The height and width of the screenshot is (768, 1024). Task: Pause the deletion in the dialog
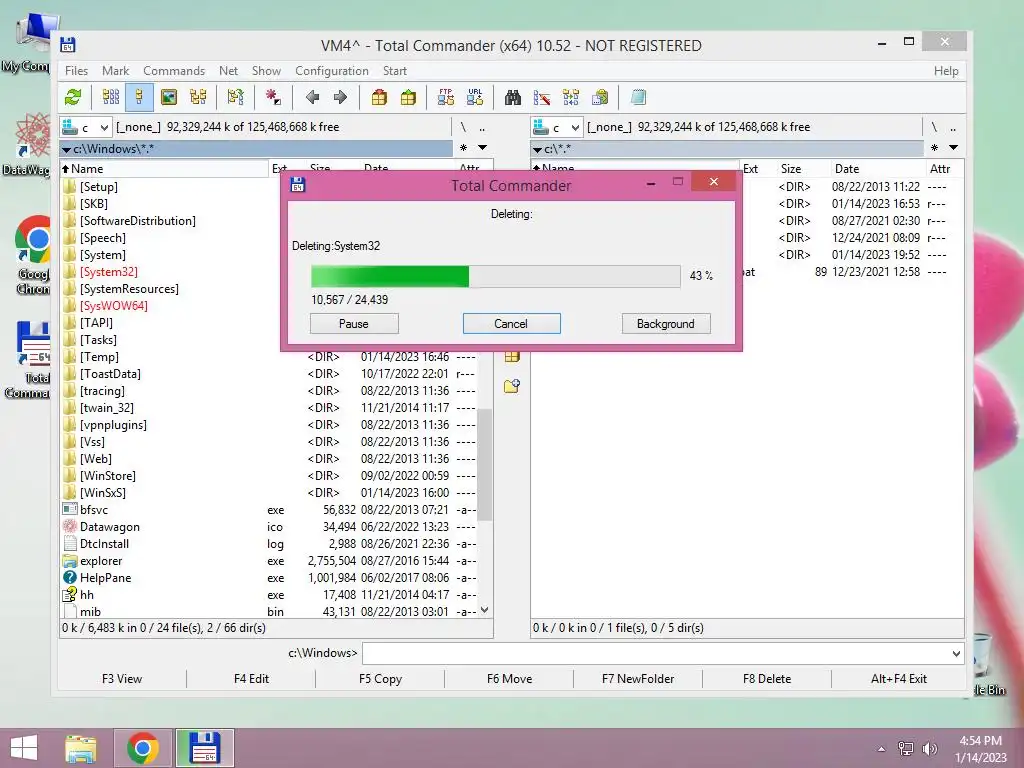(354, 324)
